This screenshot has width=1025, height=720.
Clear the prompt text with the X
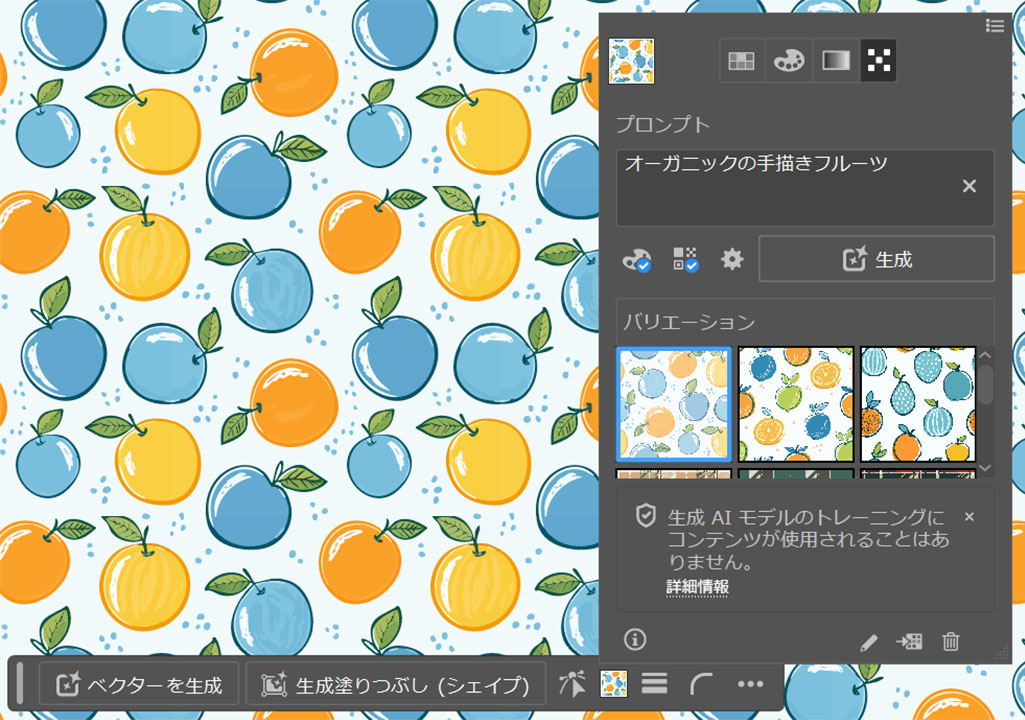coord(969,186)
